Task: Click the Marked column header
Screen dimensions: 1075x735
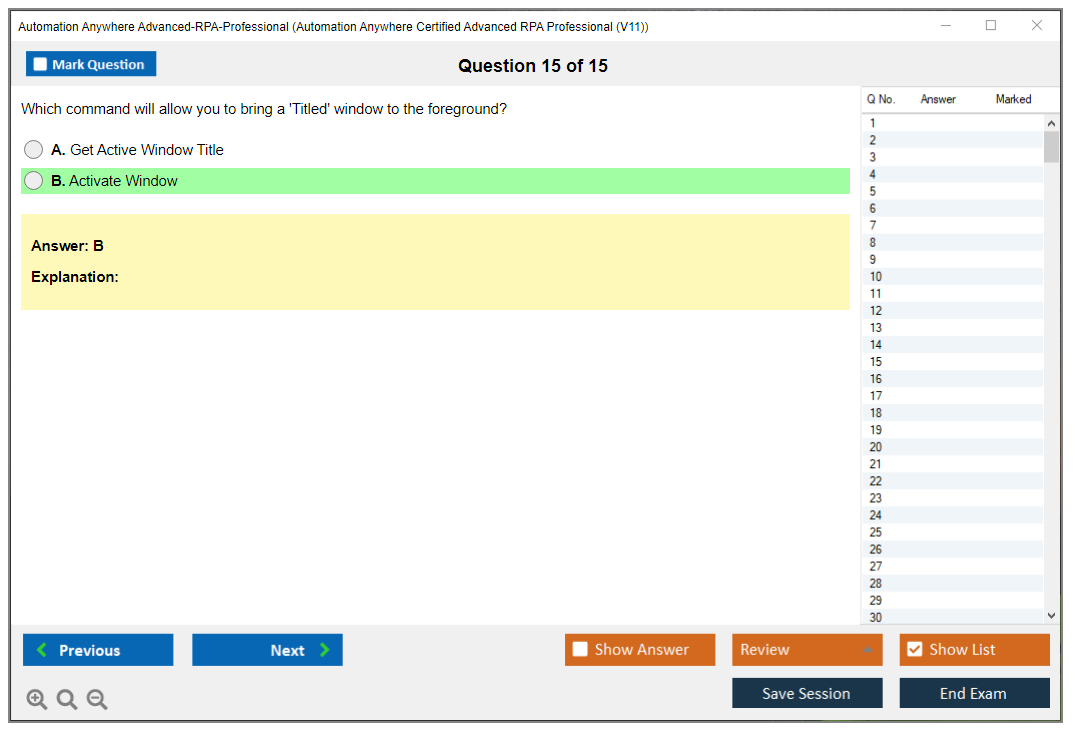Action: coord(1013,99)
